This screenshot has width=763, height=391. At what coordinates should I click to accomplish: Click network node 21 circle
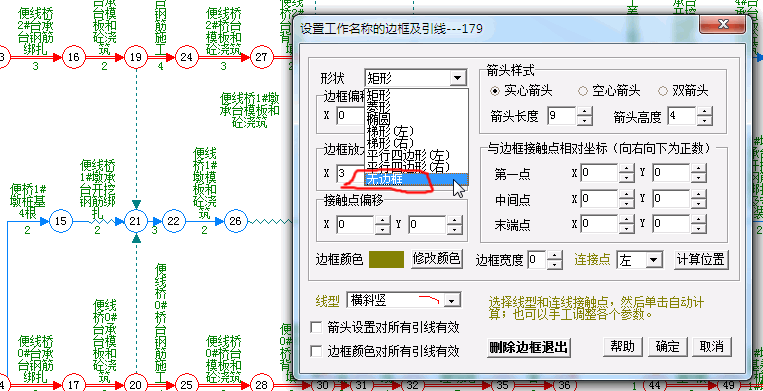(x=135, y=222)
